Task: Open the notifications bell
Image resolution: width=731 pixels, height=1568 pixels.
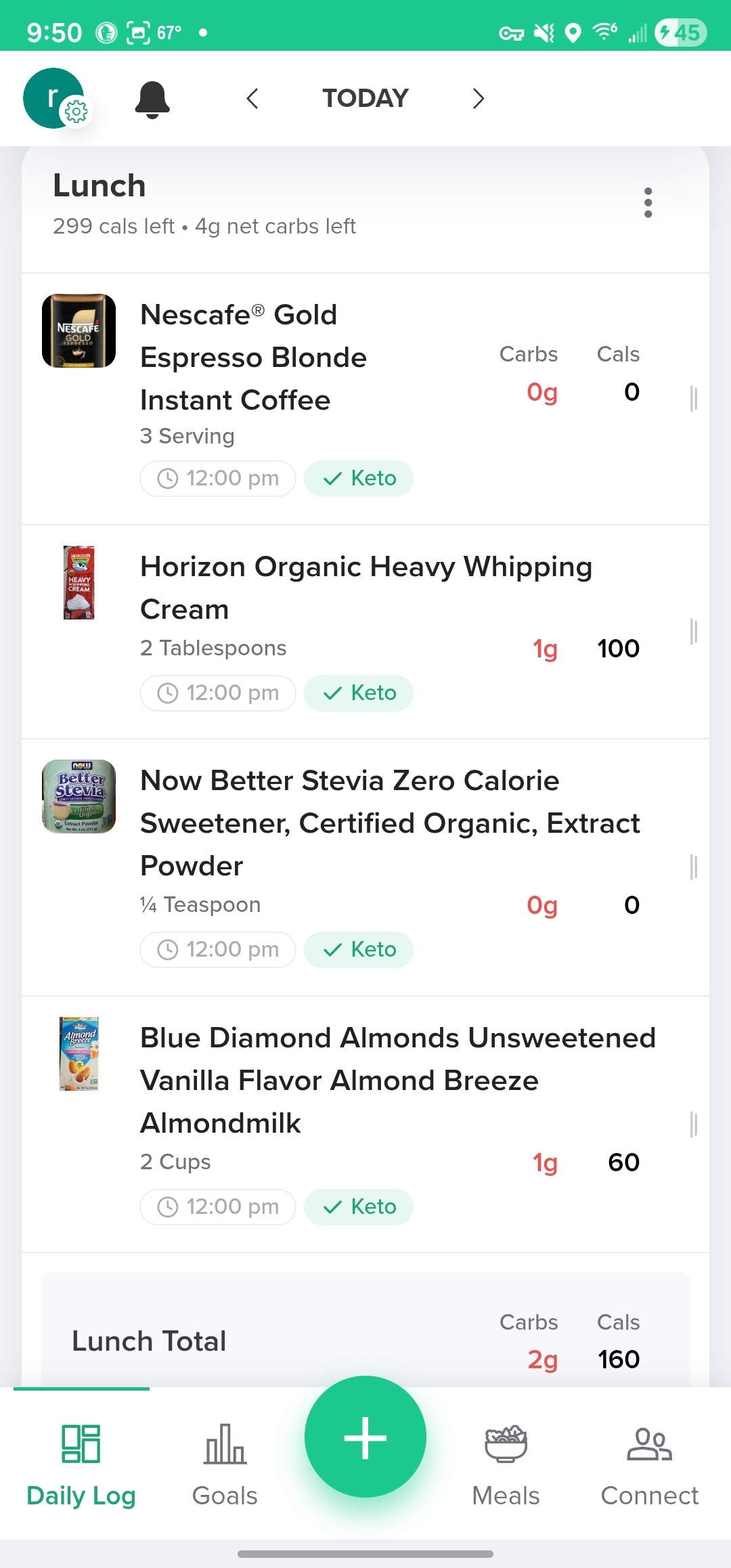Action: pos(152,99)
